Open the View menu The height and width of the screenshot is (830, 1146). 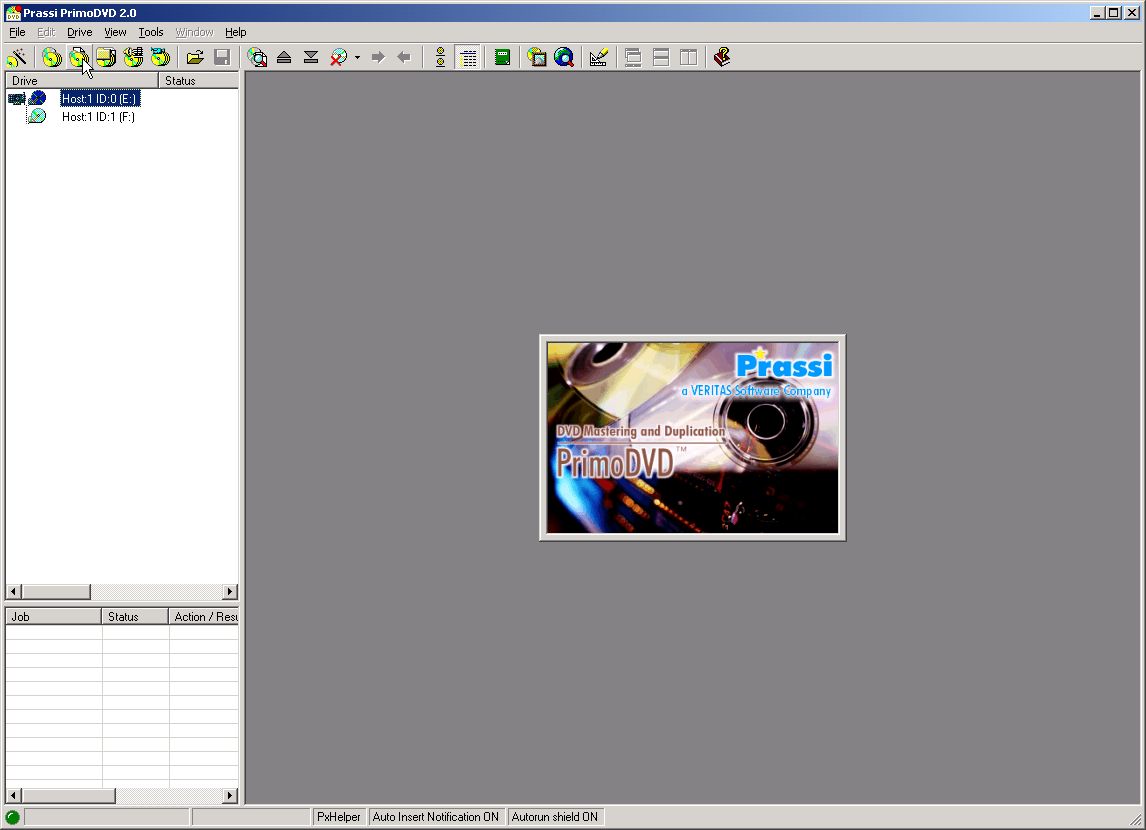coord(115,32)
